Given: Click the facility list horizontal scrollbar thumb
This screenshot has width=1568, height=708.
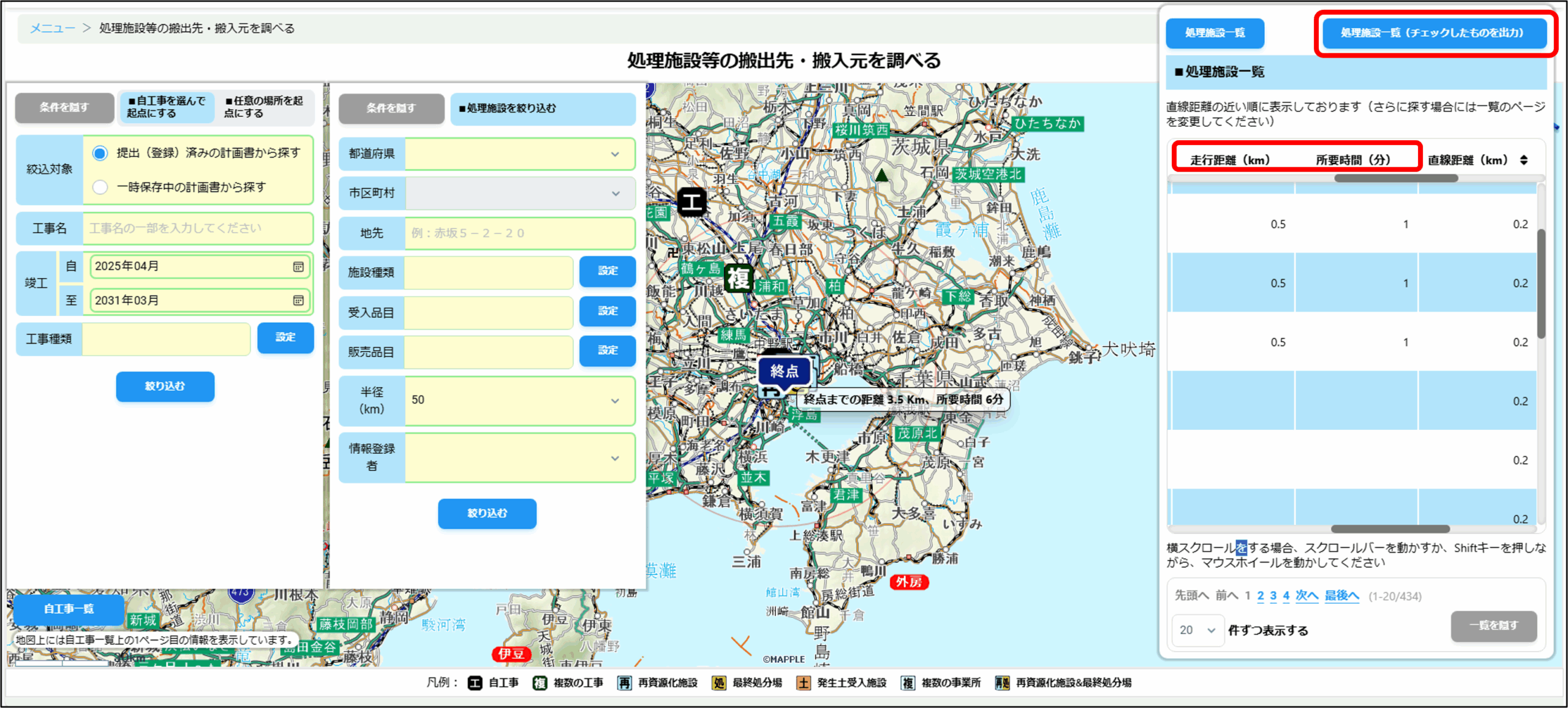Looking at the screenshot, I should click(x=1390, y=529).
